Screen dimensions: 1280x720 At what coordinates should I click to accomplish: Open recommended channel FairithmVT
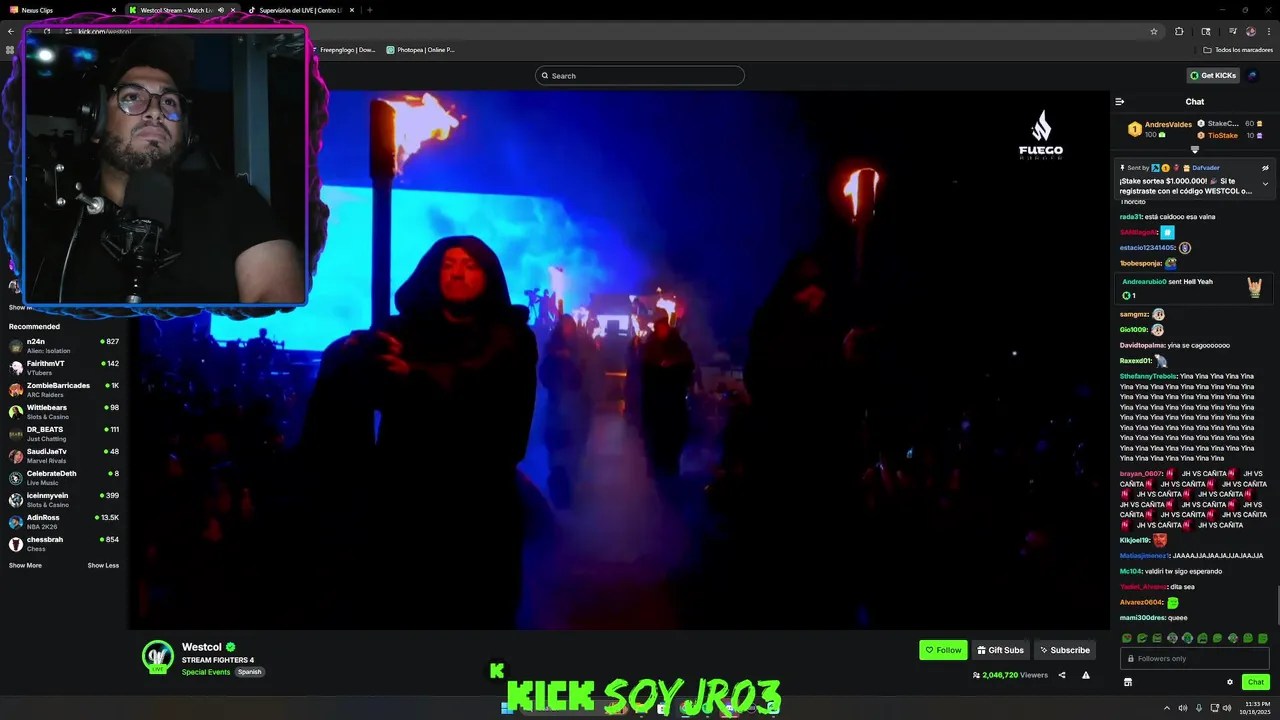[64, 368]
